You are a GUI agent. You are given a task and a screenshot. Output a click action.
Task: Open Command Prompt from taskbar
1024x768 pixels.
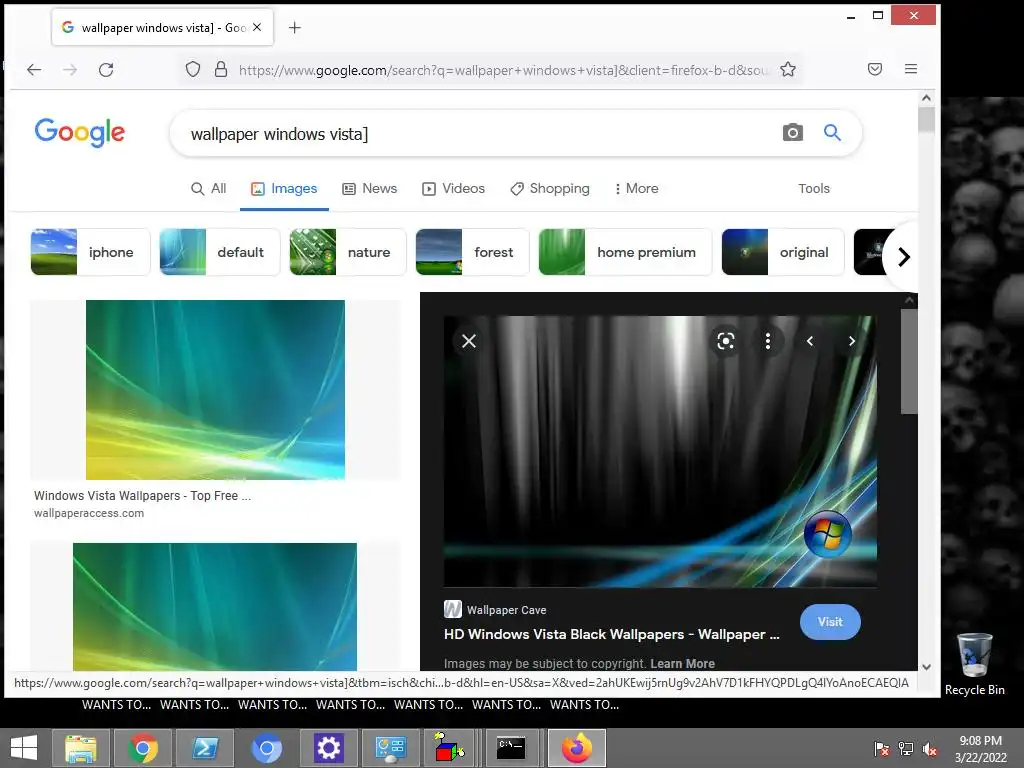coord(511,748)
